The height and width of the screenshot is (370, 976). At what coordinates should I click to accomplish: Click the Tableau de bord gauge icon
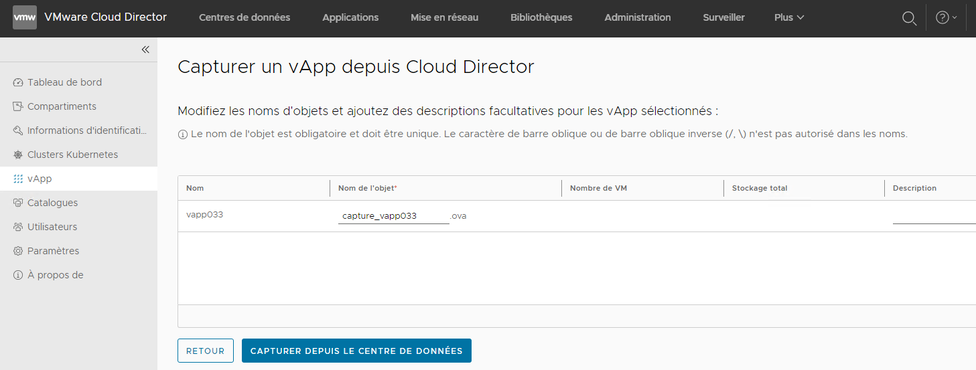click(17, 82)
